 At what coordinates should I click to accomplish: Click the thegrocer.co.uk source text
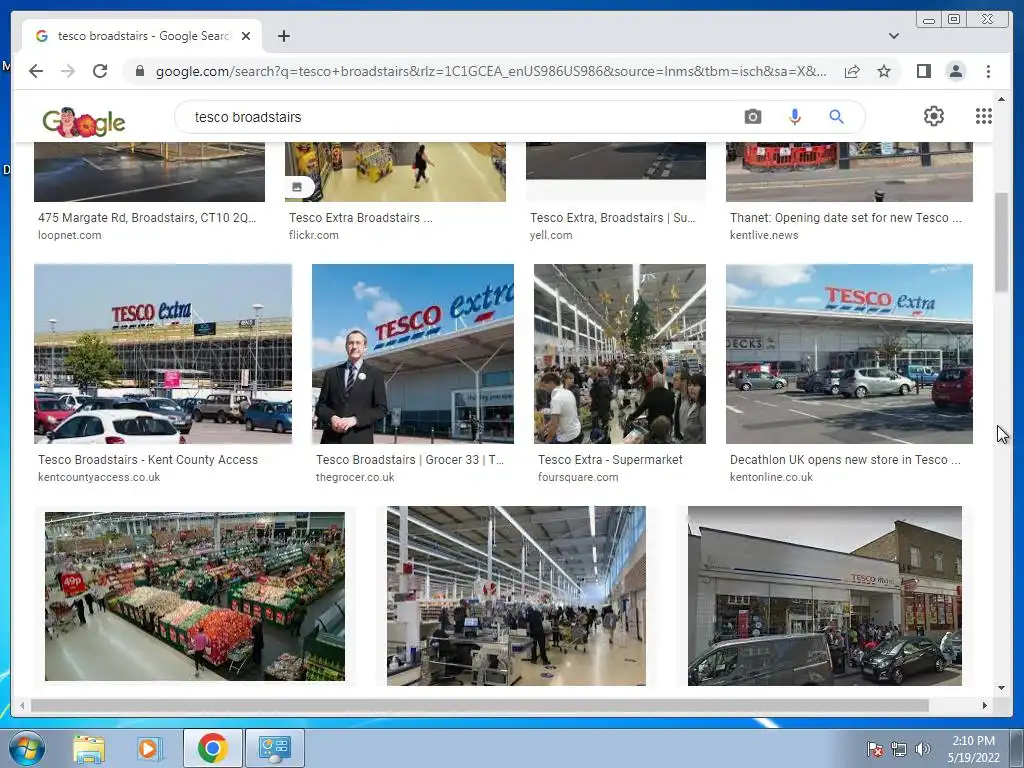(x=355, y=477)
